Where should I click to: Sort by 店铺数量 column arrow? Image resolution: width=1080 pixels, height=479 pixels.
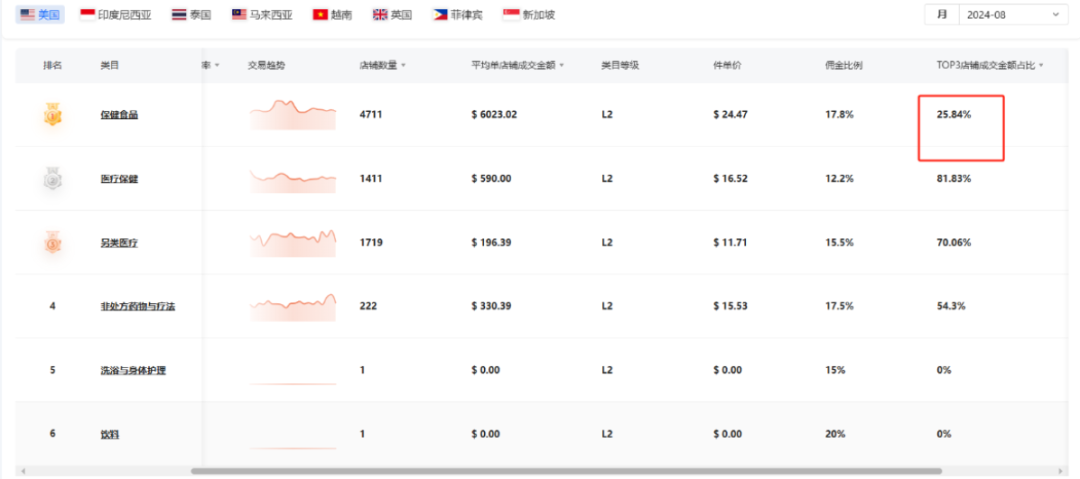point(404,65)
